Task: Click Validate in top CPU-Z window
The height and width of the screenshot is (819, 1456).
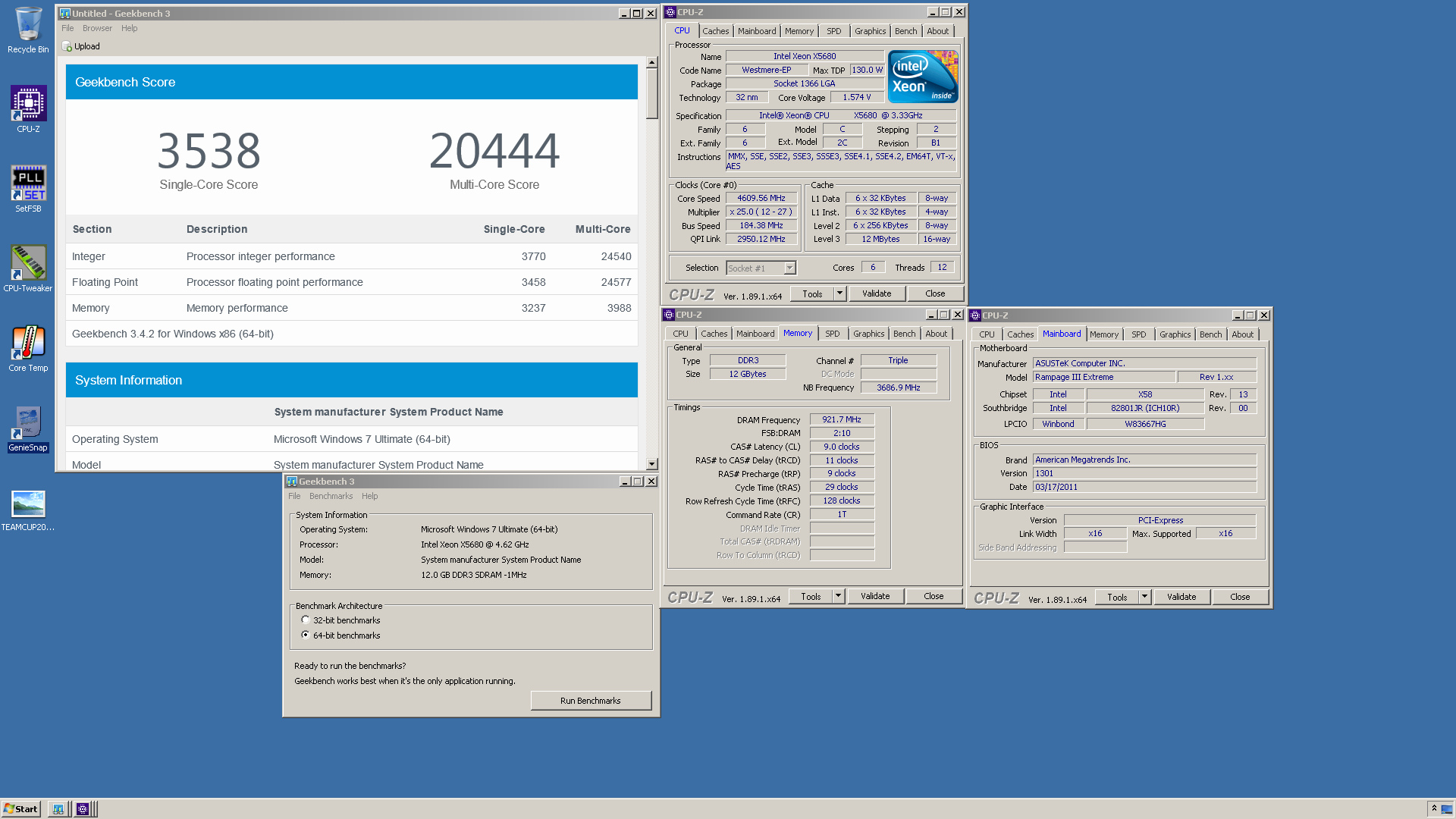Action: 877,293
